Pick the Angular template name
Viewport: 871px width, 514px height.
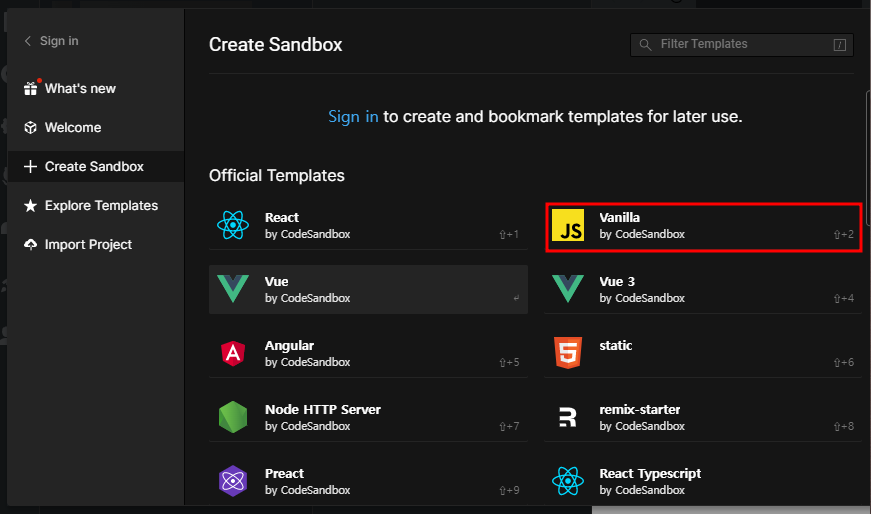(289, 346)
